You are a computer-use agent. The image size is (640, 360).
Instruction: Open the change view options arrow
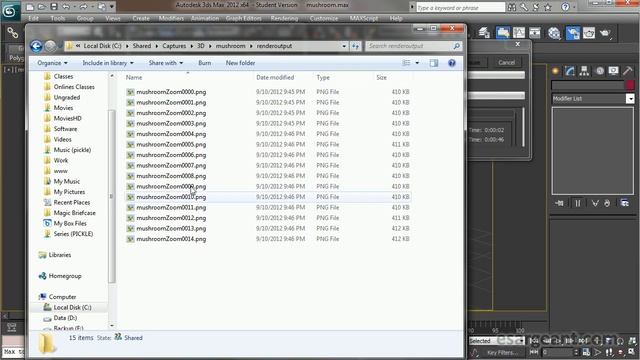417,63
